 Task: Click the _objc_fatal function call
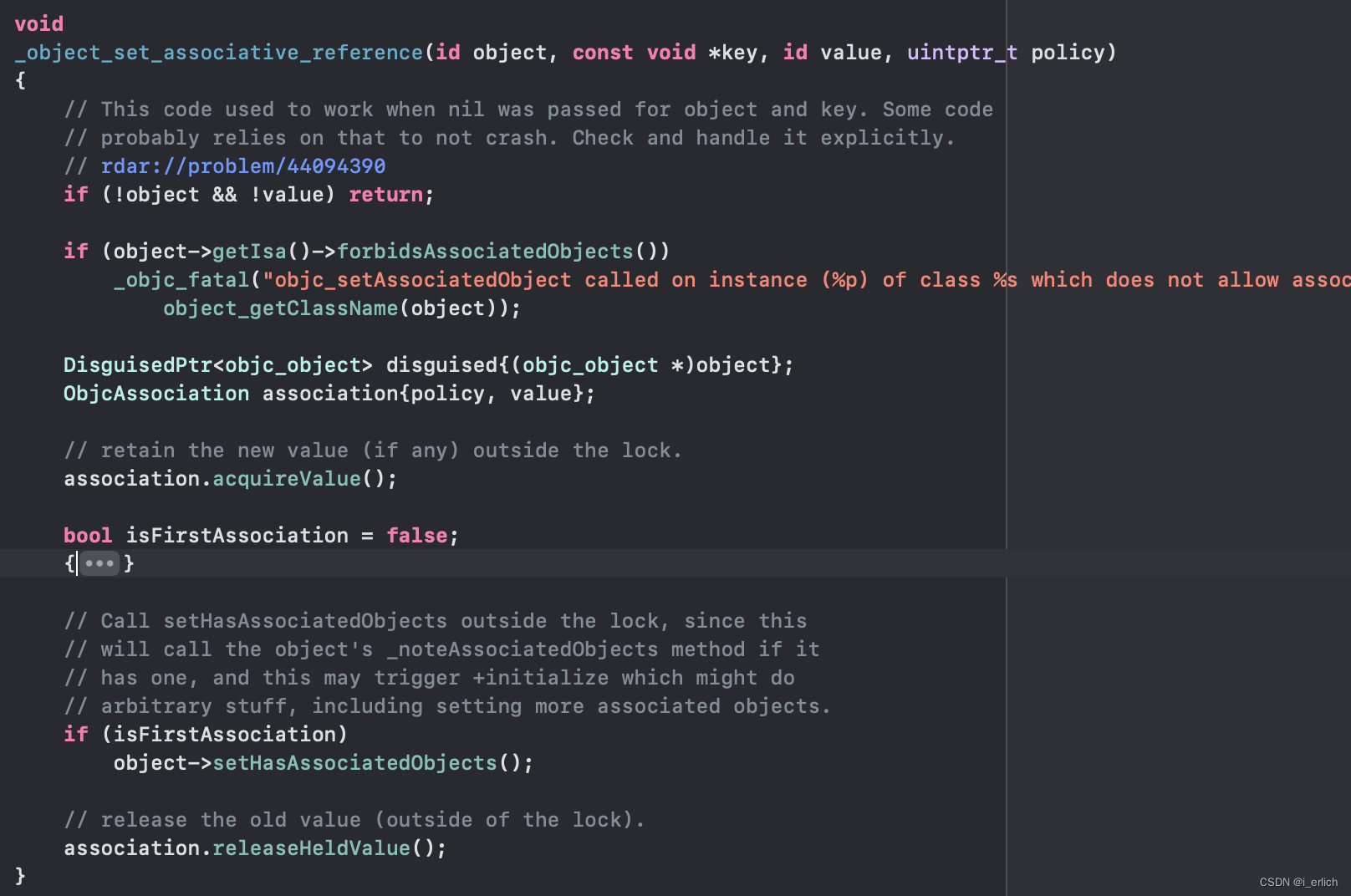[181, 280]
